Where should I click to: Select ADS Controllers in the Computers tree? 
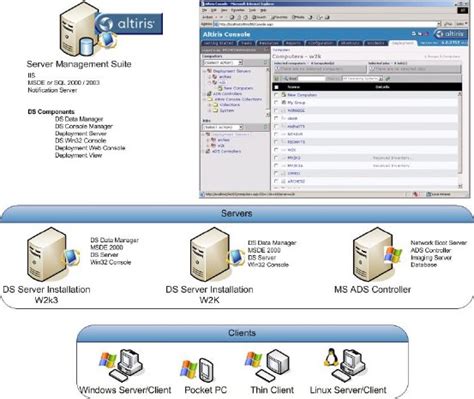(227, 94)
